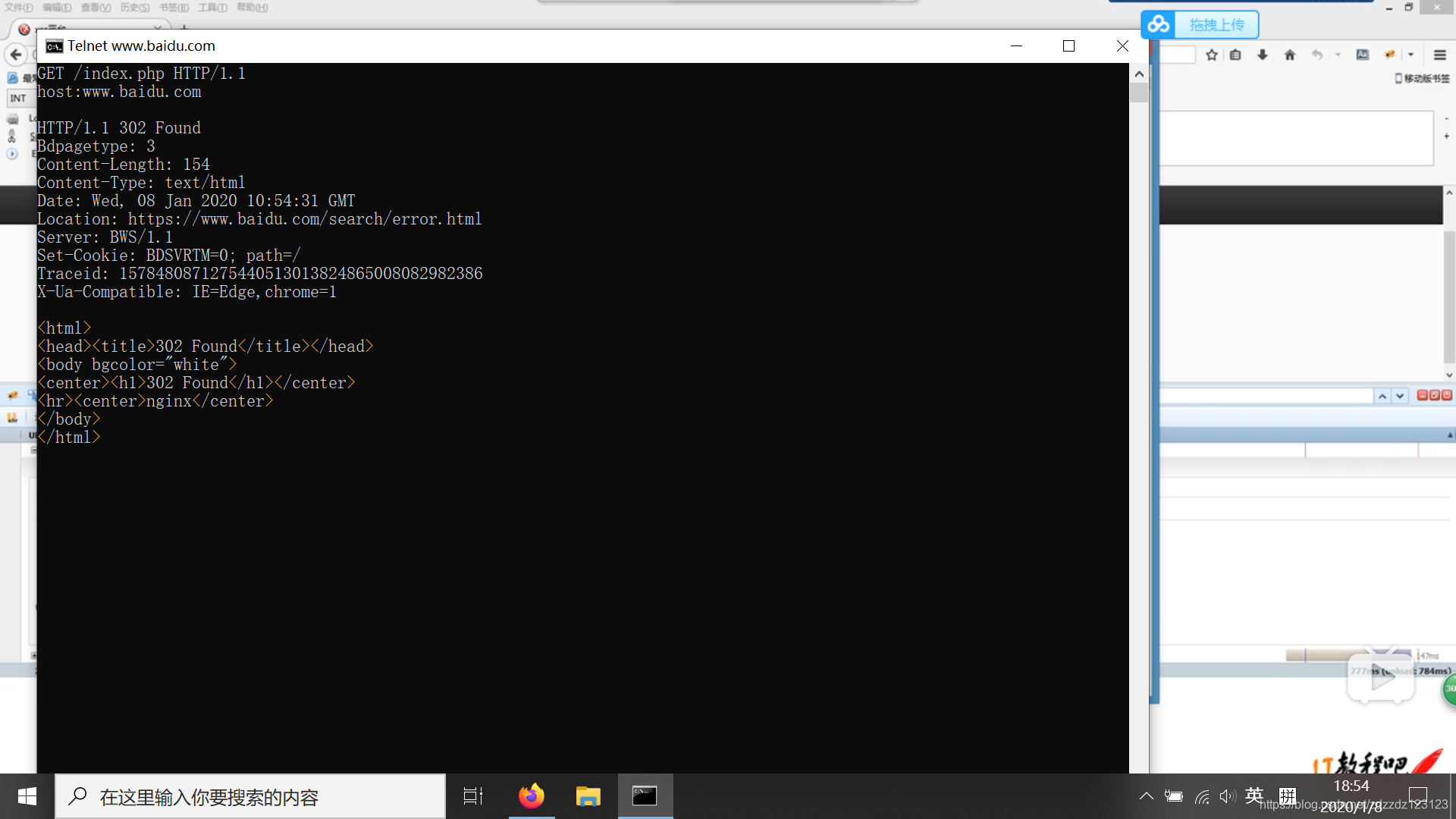Image resolution: width=1456 pixels, height=819 pixels.
Task: Open the downloads arrow icon in Firefox toolbar
Action: [x=1263, y=55]
